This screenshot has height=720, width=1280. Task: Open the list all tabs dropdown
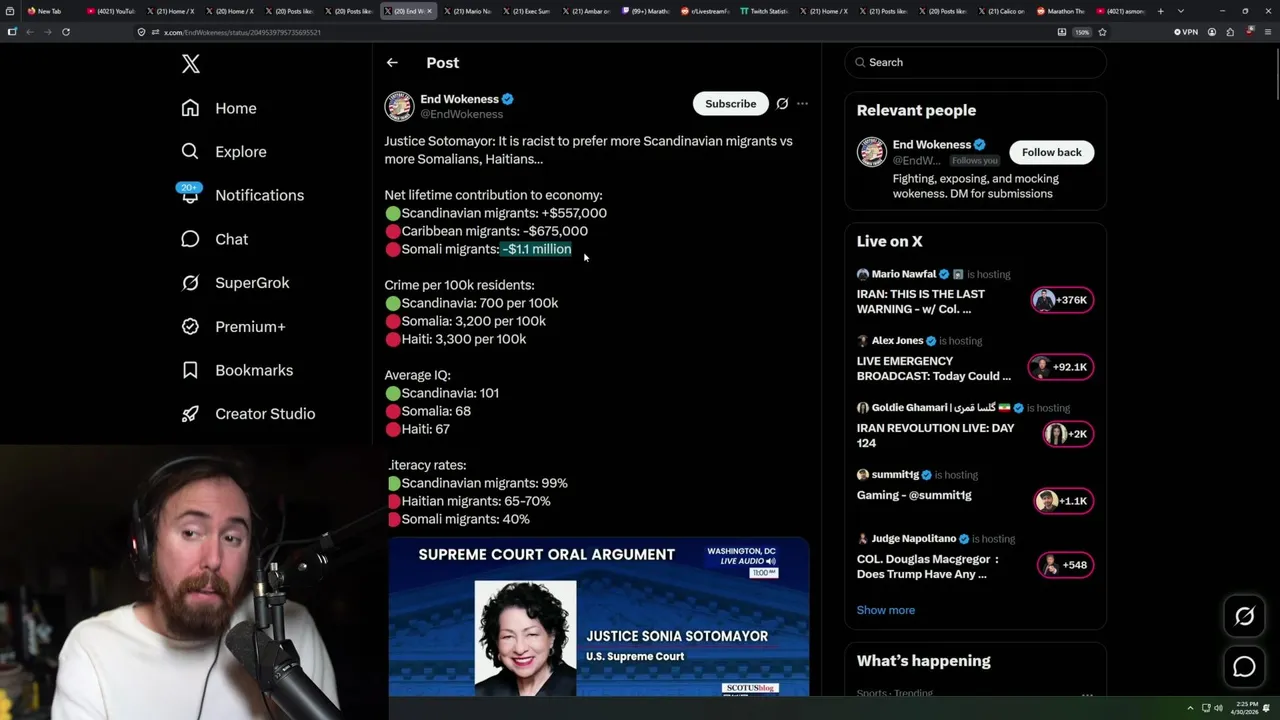1181,11
